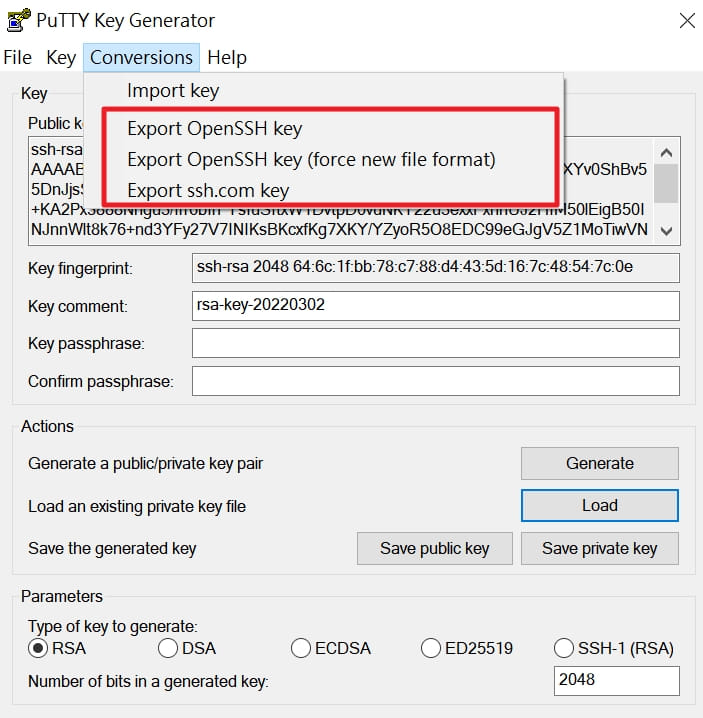The height and width of the screenshot is (718, 703).
Task: Click 'Number of bits in a generated key:' label
Action: click(148, 682)
